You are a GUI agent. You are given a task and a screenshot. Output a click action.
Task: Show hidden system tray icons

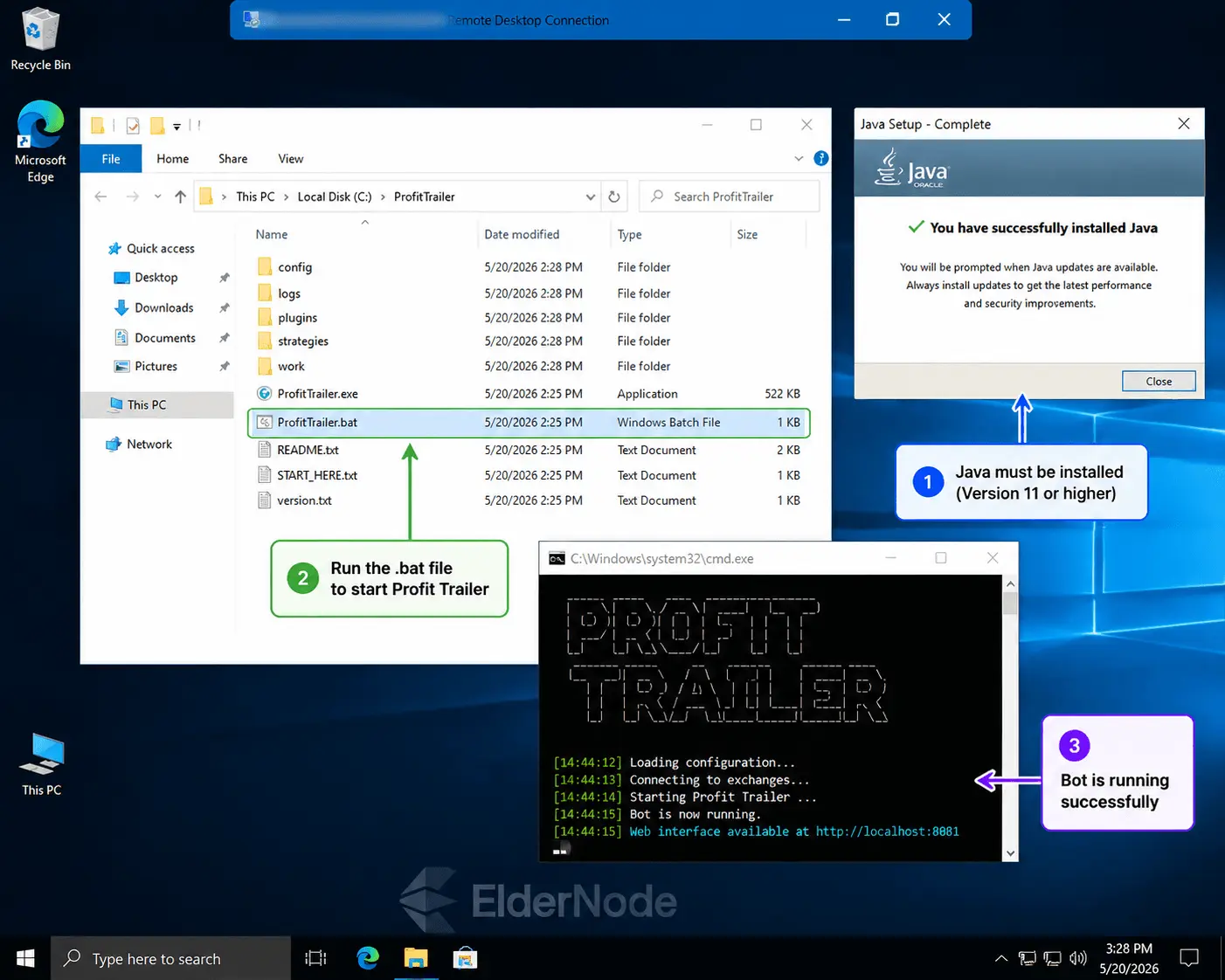click(x=1001, y=958)
